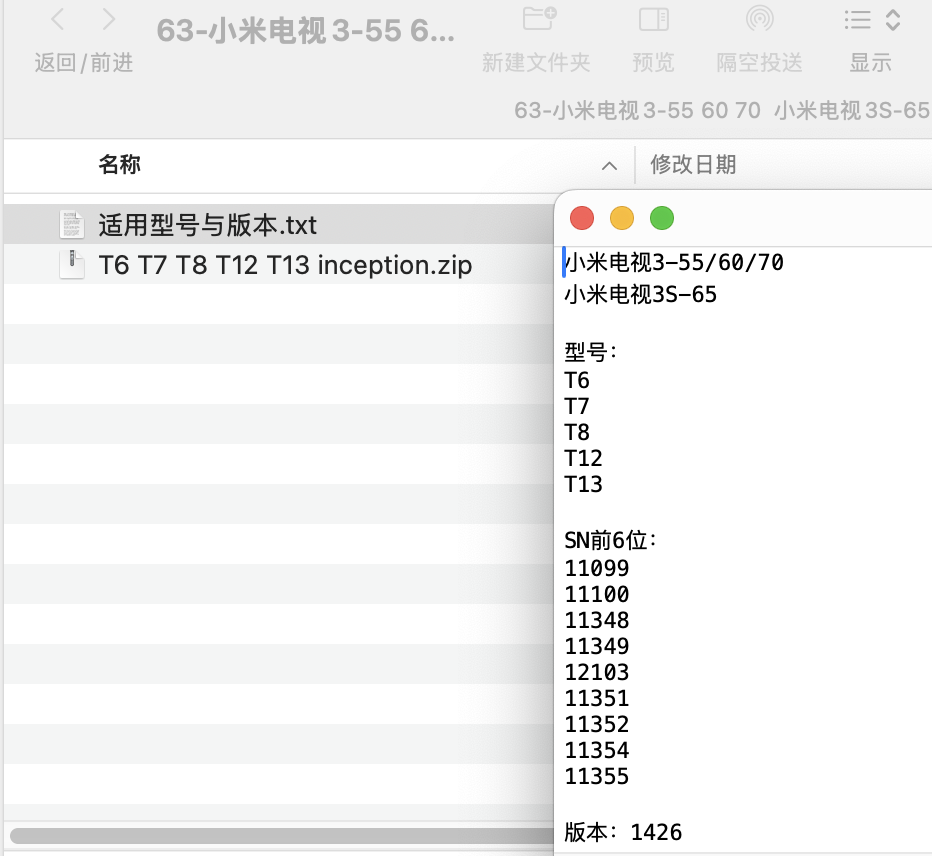This screenshot has height=856, width=932.
Task: Click the SN前6位: label
Action: click(x=610, y=540)
